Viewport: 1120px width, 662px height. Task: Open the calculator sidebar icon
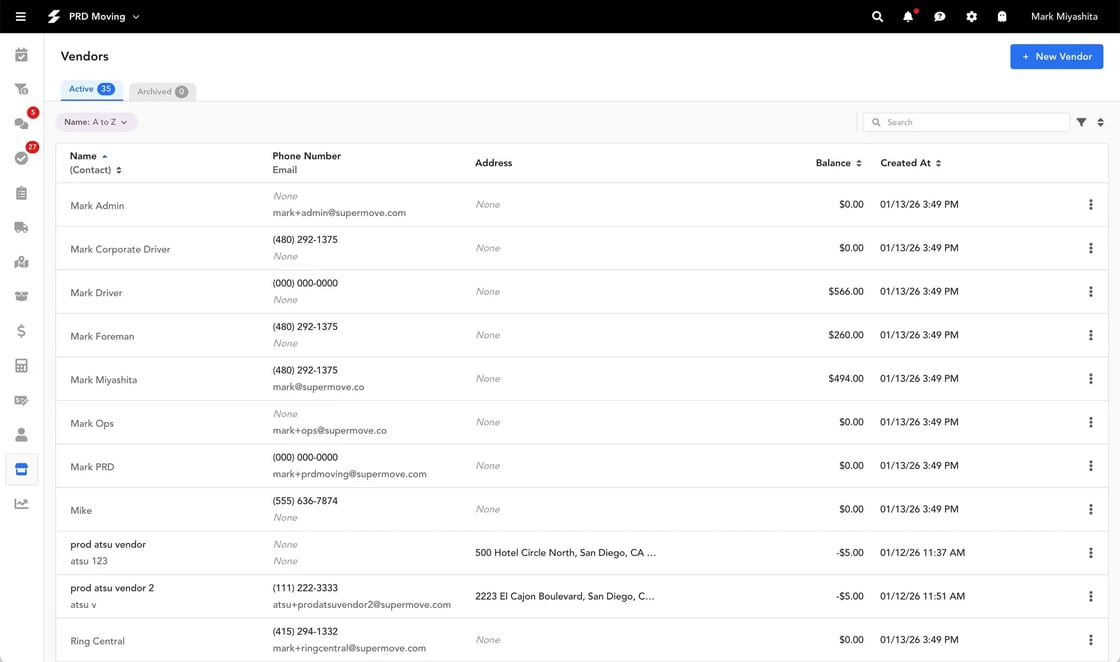coord(21,366)
